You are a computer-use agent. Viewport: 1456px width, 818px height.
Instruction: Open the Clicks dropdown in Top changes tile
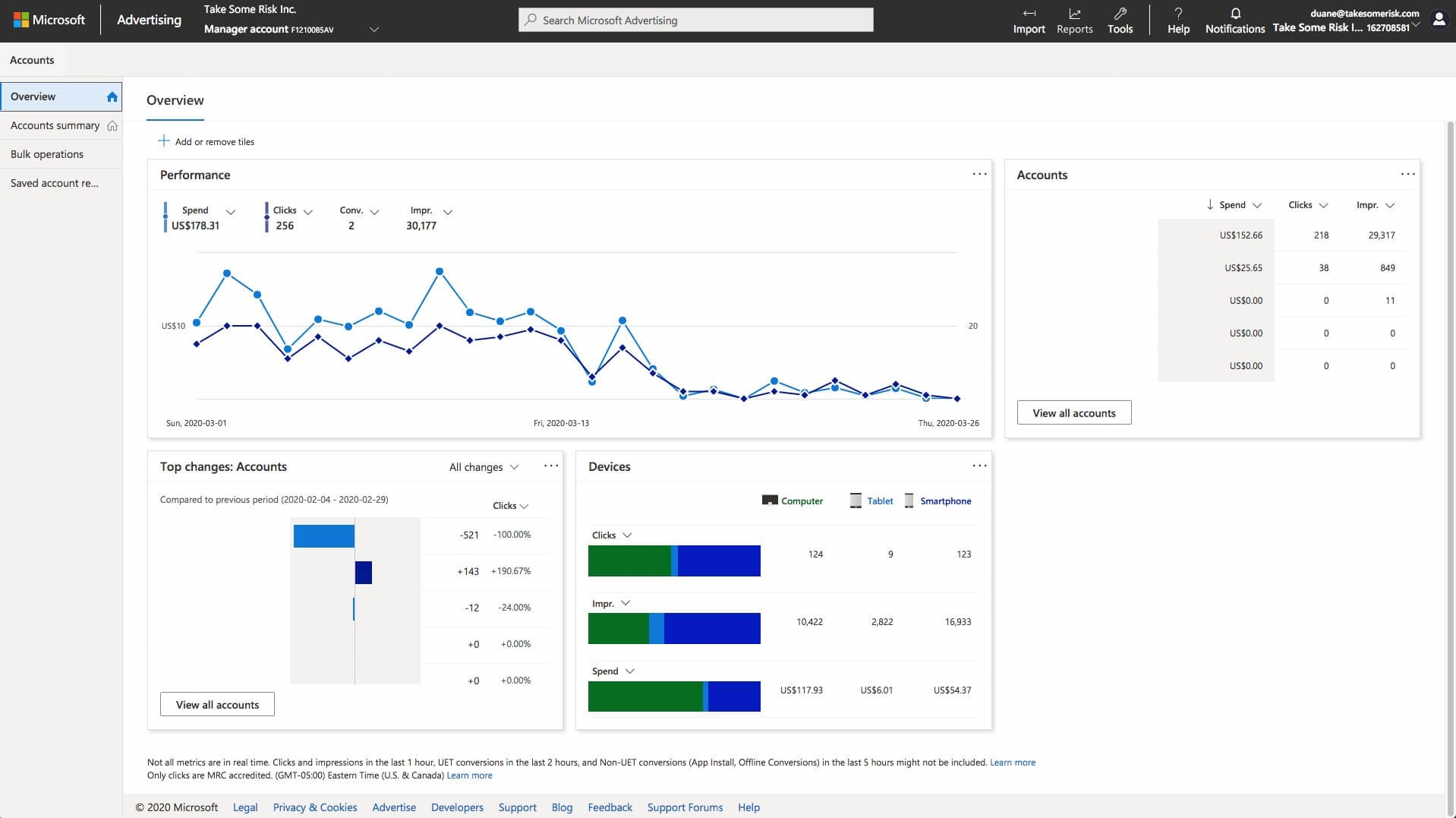coord(510,506)
